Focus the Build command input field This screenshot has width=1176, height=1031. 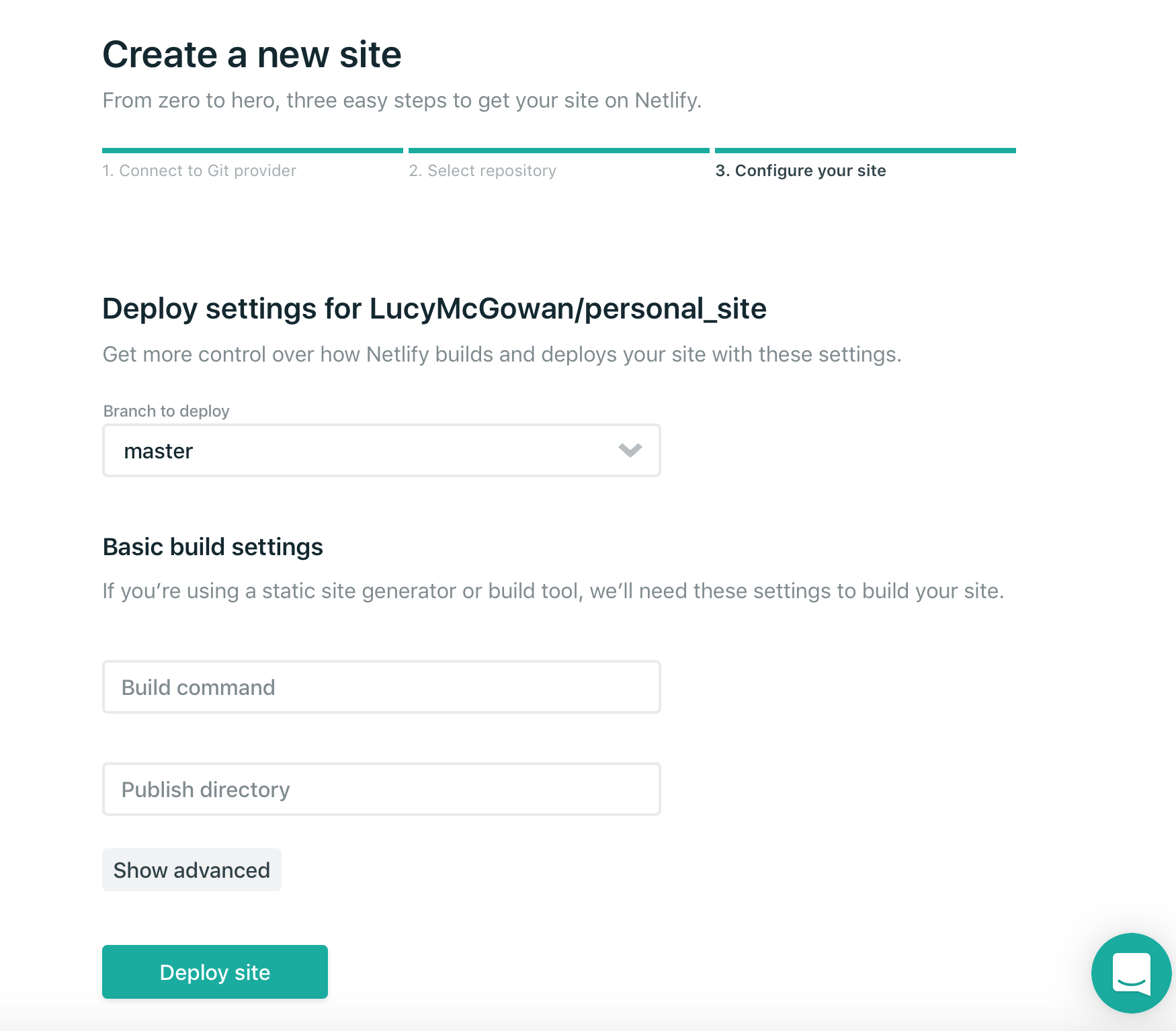click(380, 687)
